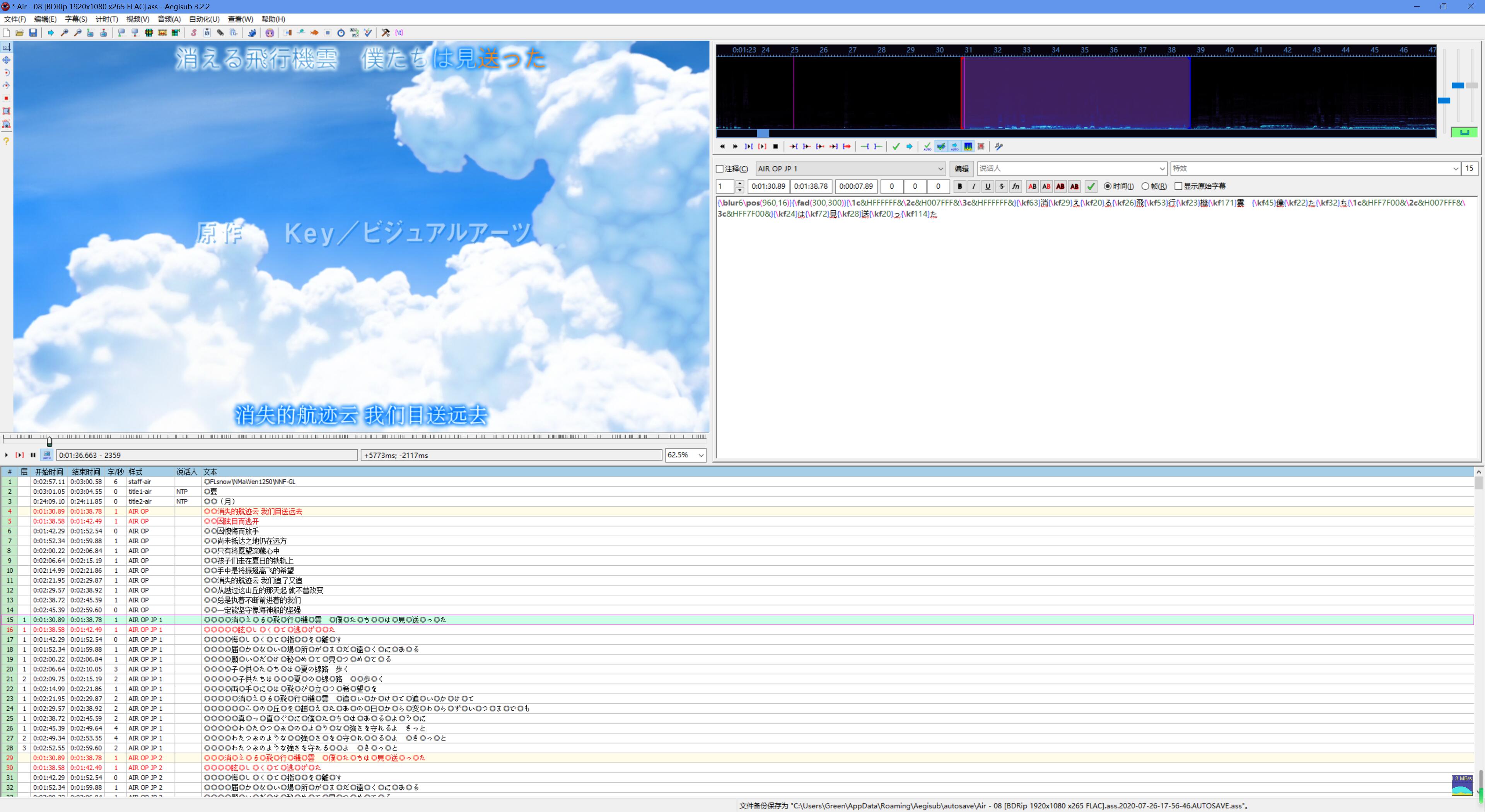The height and width of the screenshot is (812, 1485).
Task: Increase layer number with stepper arrow
Action: pos(740,183)
